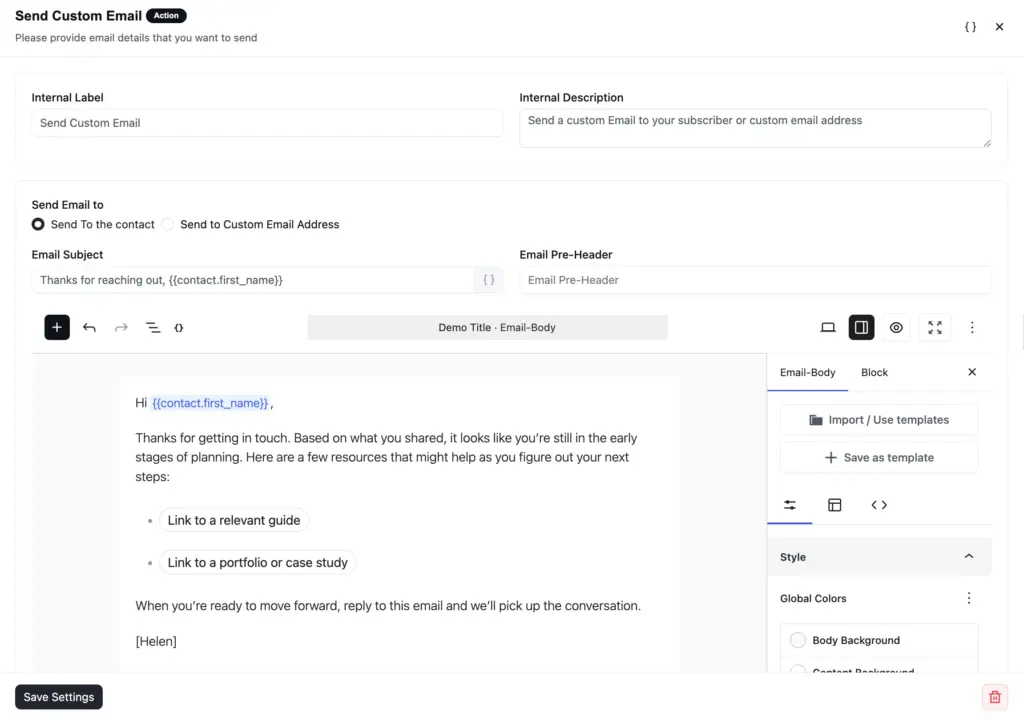Preview the email with eye icon

(896, 327)
